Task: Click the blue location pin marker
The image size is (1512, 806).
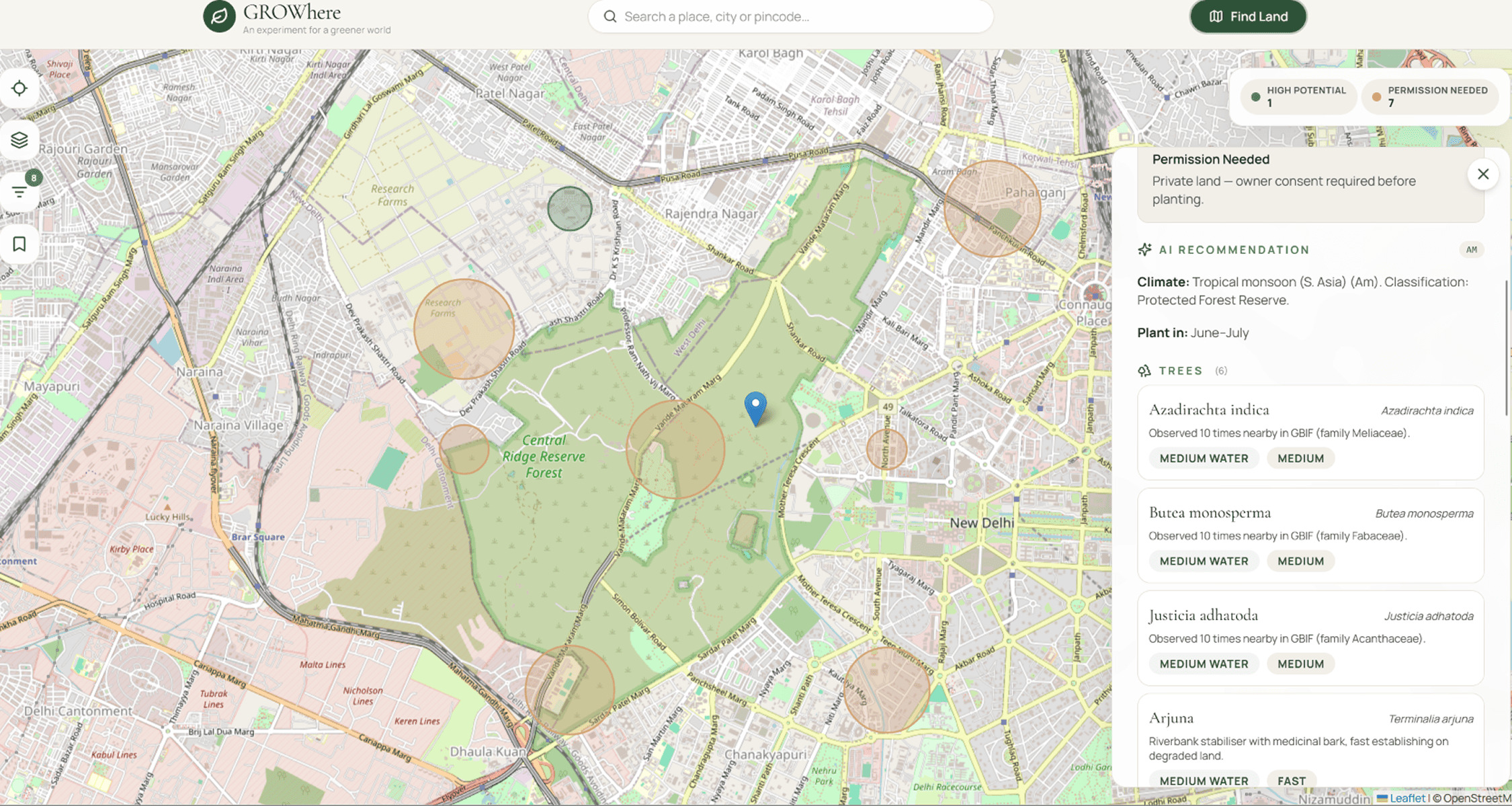Action: click(755, 408)
